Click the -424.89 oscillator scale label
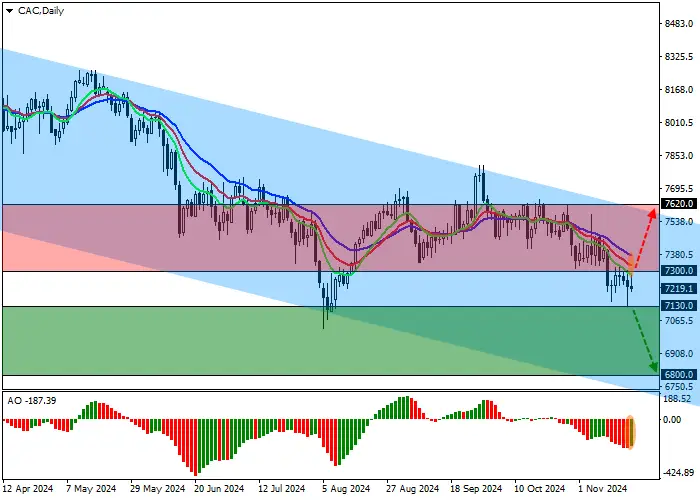The height and width of the screenshot is (500, 700). [679, 472]
